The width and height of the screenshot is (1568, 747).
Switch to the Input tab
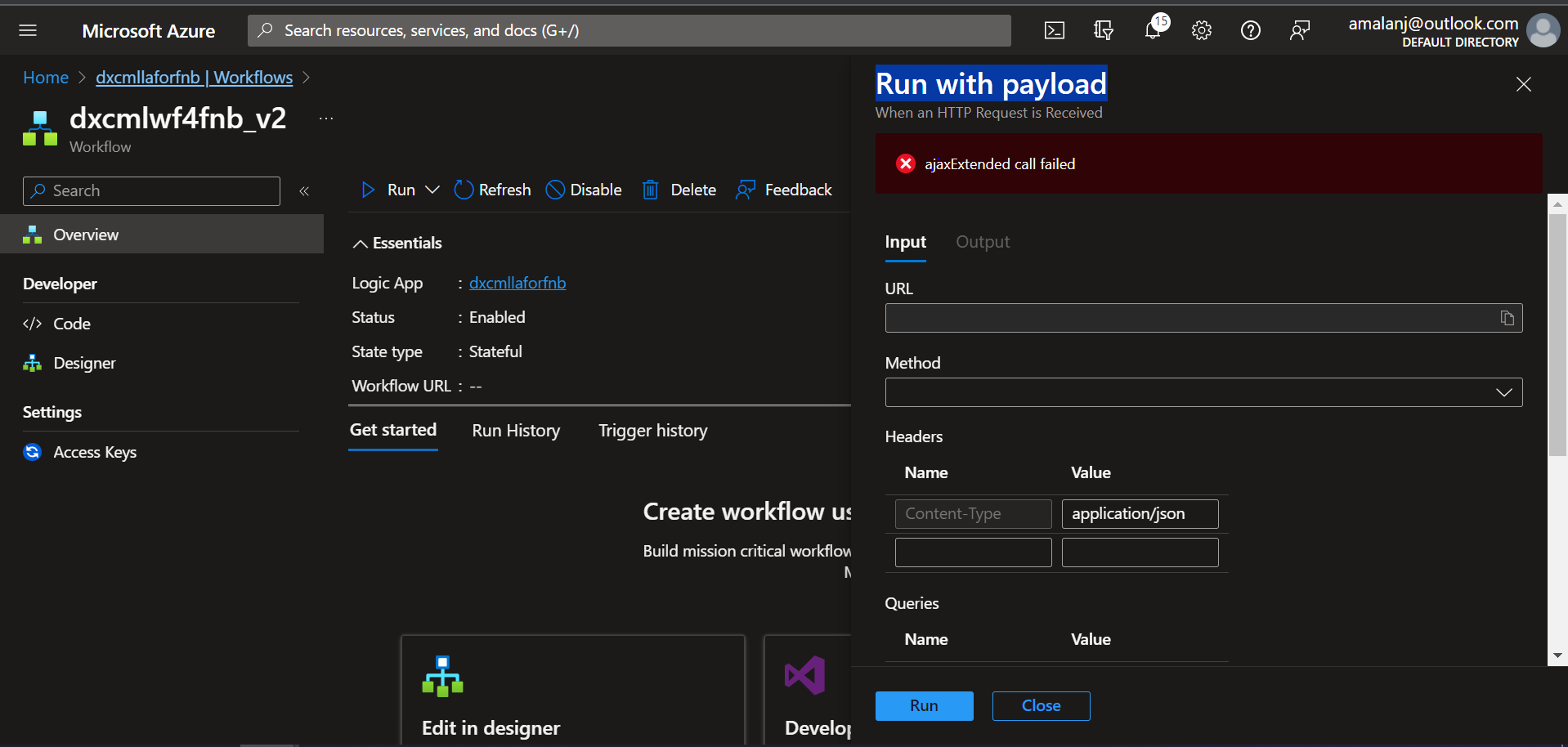click(906, 243)
